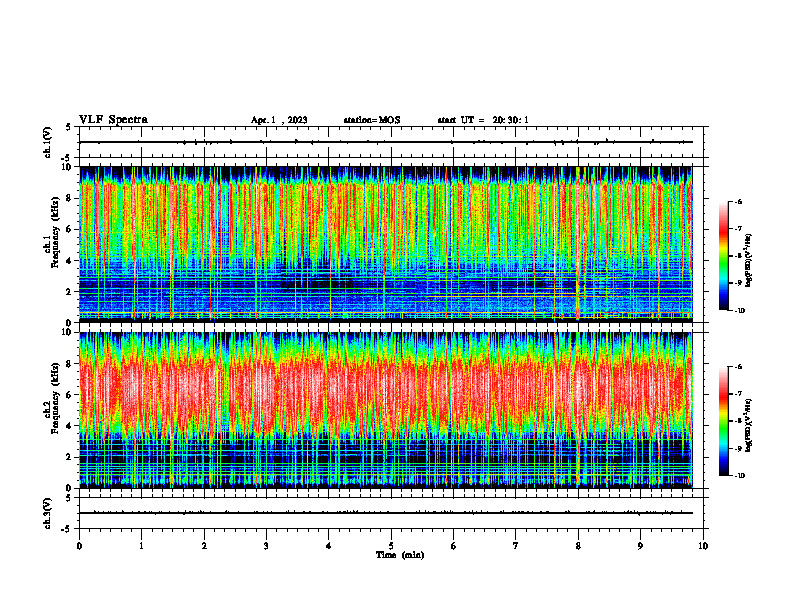Click time-axis tick label "4"
The height and width of the screenshot is (612, 792).
329,546
